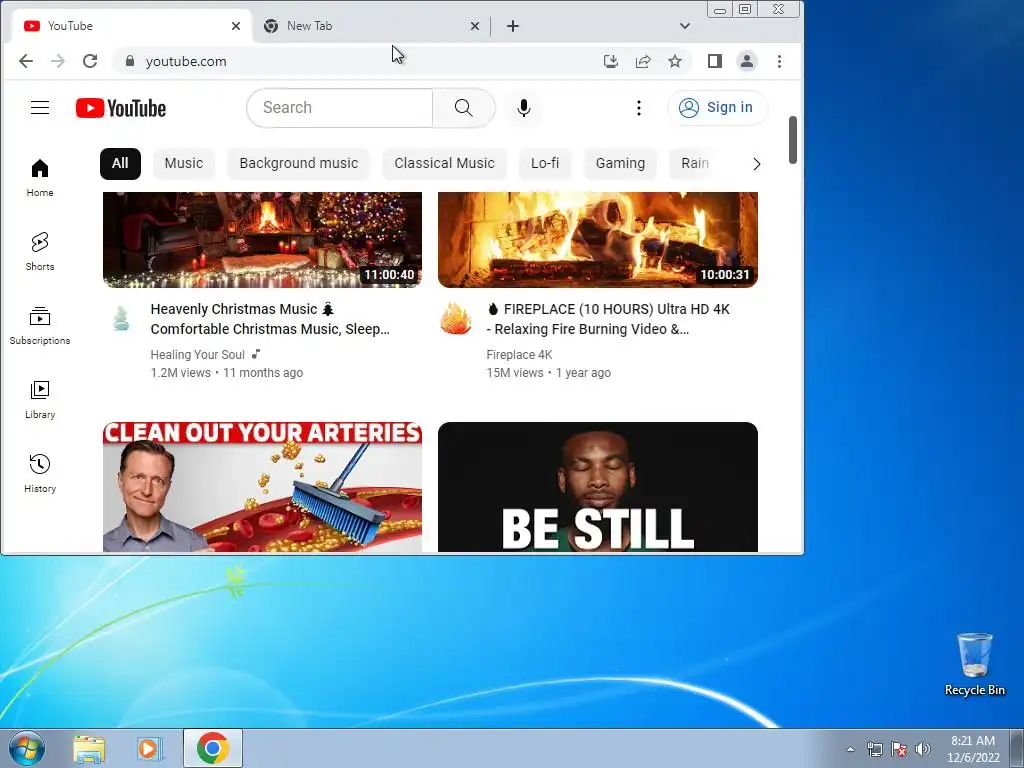Open Windows Media Player from taskbar
1024x768 pixels.
tap(150, 748)
